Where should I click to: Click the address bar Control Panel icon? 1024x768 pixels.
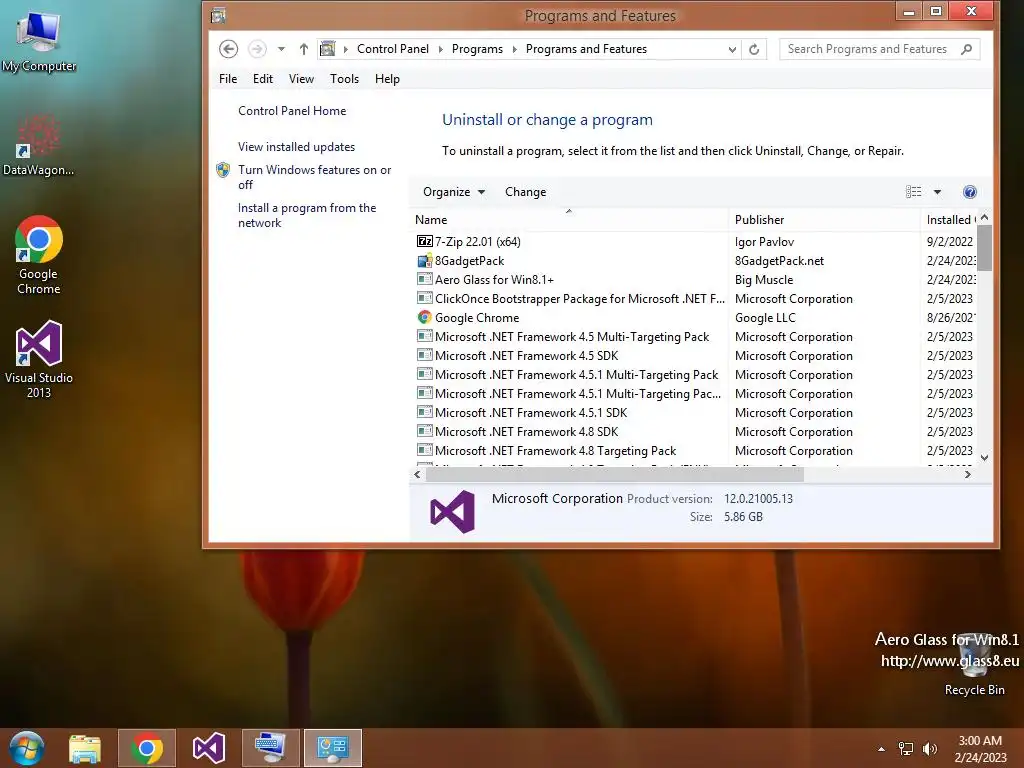click(328, 49)
